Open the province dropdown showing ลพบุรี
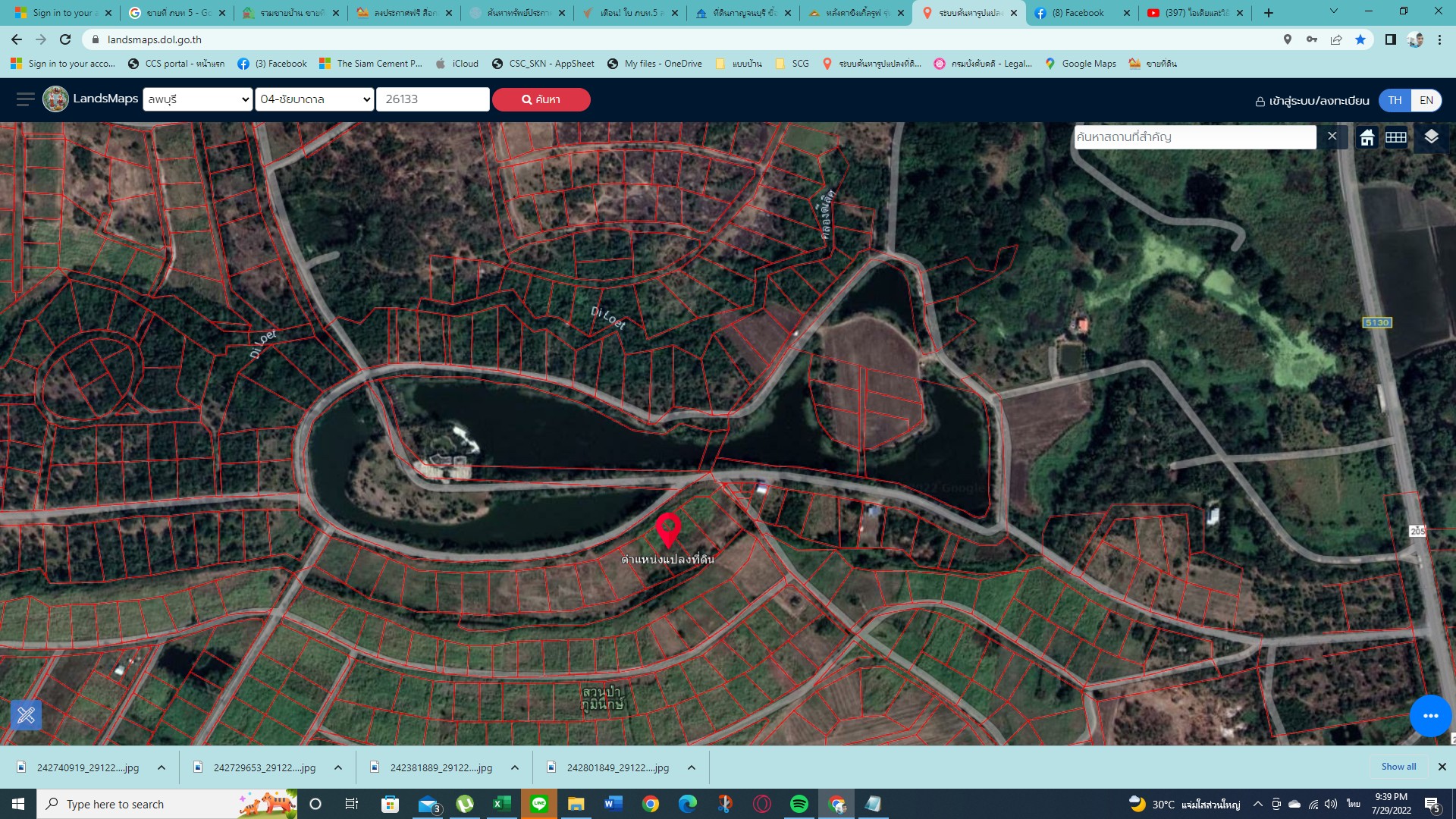The width and height of the screenshot is (1456, 819). click(197, 99)
